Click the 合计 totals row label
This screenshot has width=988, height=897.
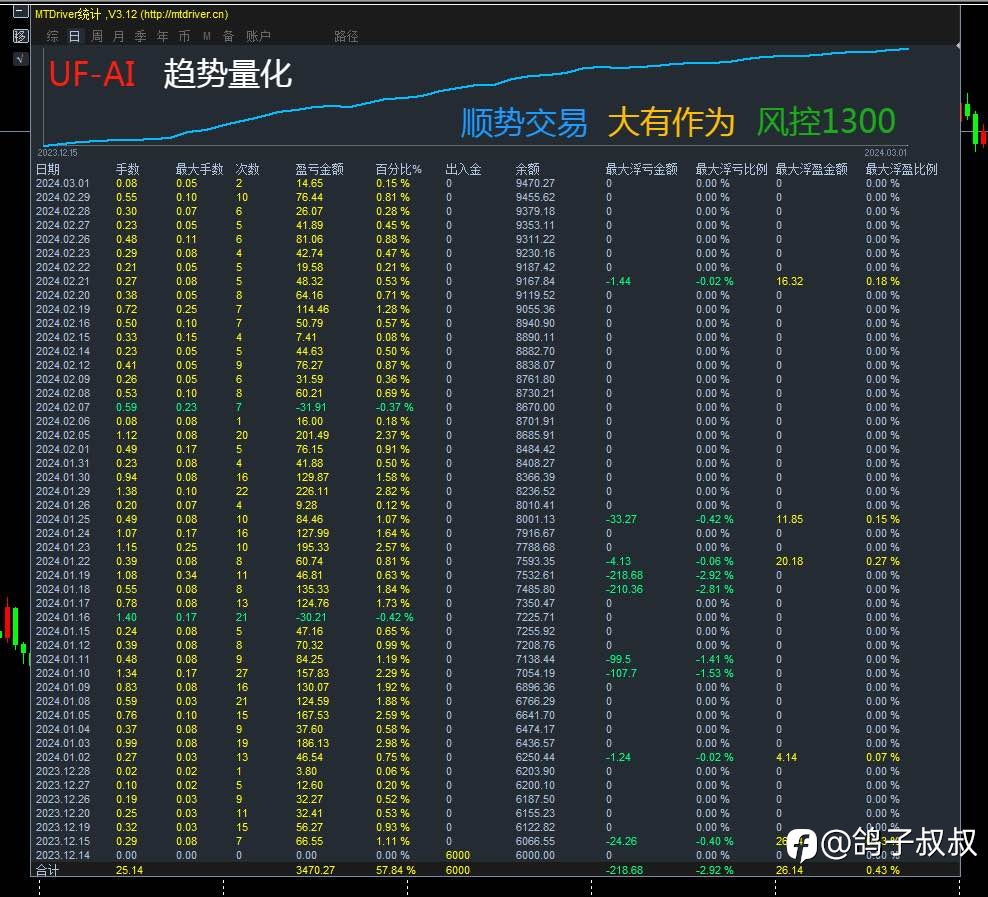click(47, 870)
